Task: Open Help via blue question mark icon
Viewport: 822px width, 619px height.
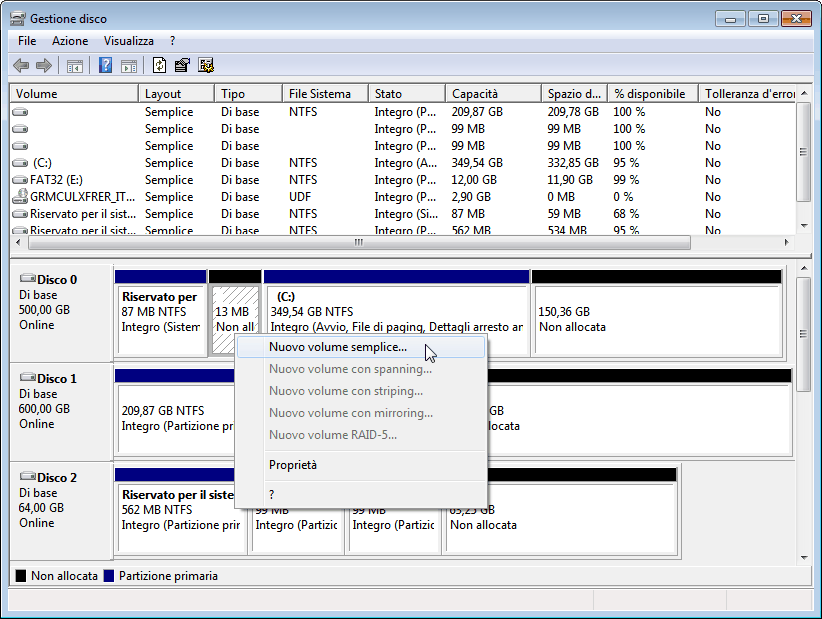Action: point(104,66)
